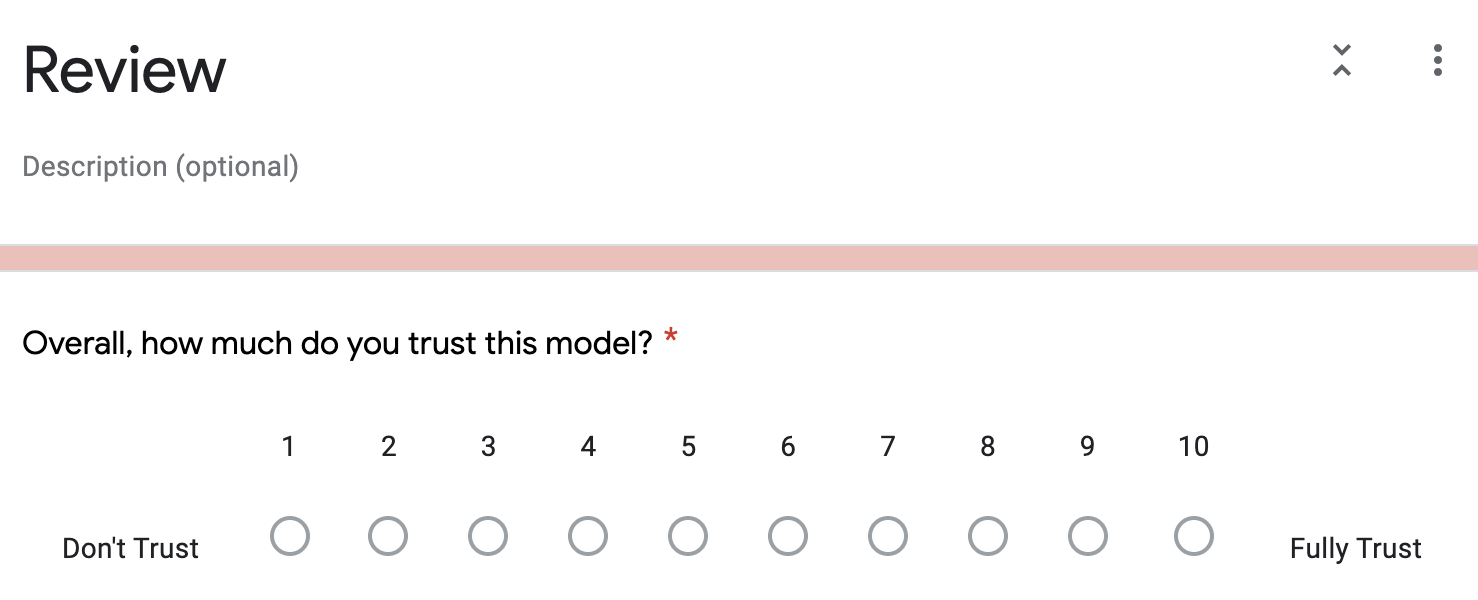Image resolution: width=1478 pixels, height=600 pixels.
Task: Select trust rating 2 radio button
Action: (388, 536)
